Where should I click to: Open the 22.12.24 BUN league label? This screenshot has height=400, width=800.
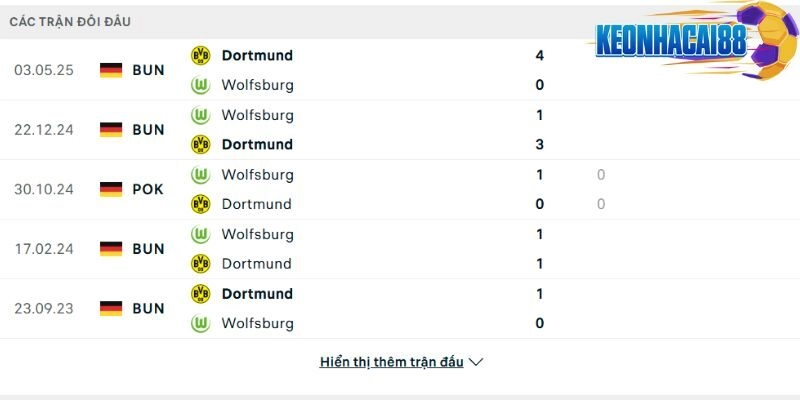148,129
